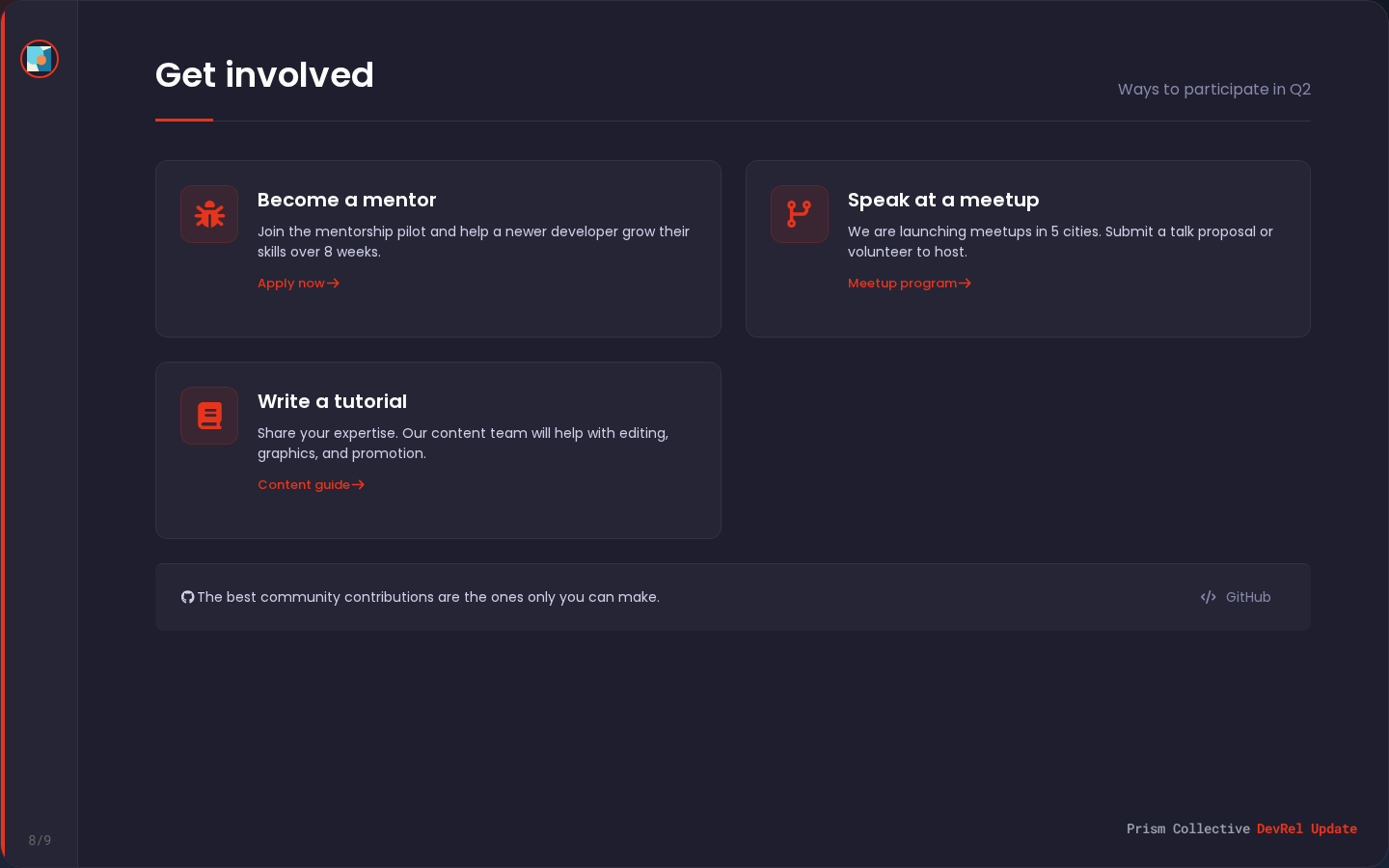Click the code brackets icon beside GitHub
Image resolution: width=1389 pixels, height=868 pixels.
click(1208, 597)
